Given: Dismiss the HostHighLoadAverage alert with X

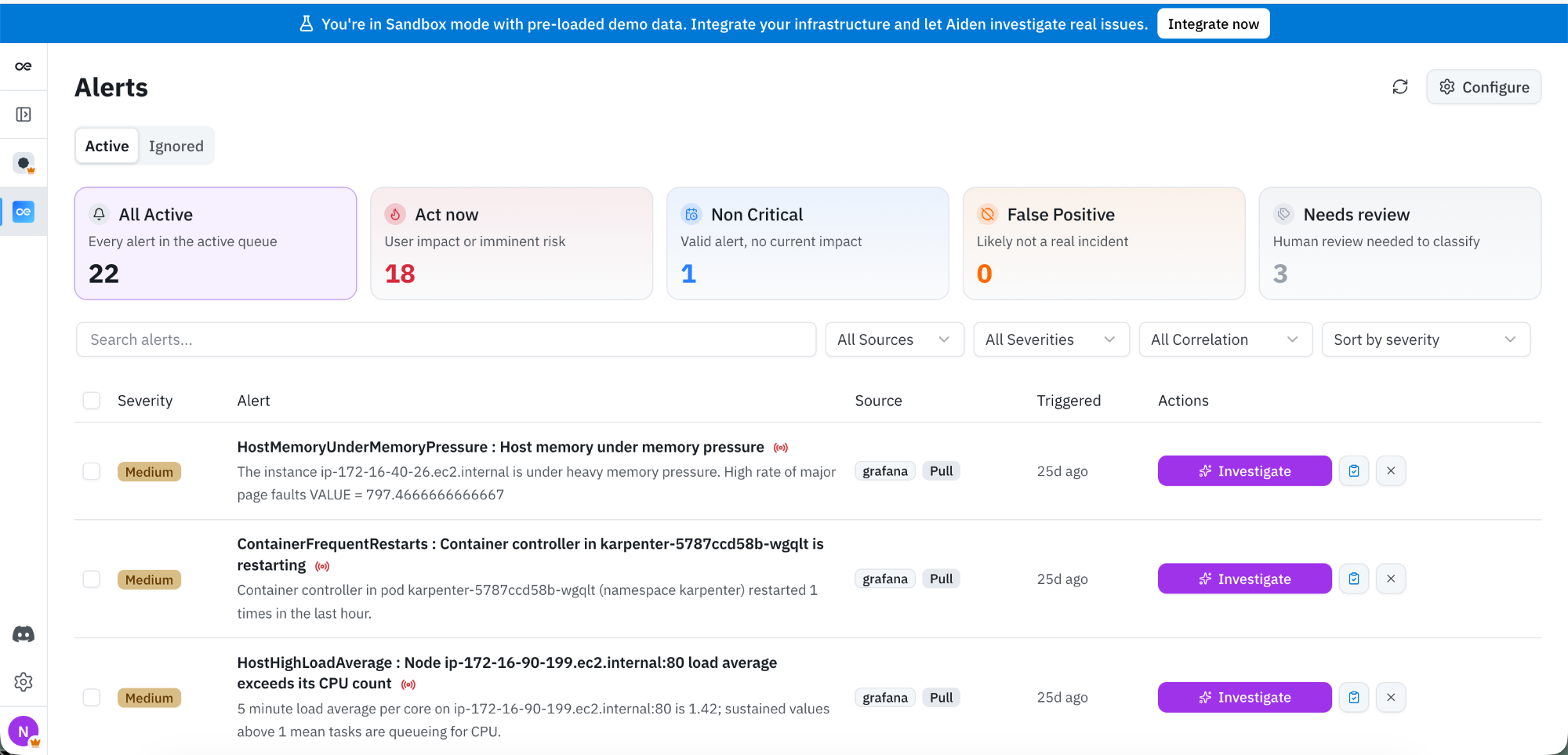Looking at the screenshot, I should point(1391,697).
